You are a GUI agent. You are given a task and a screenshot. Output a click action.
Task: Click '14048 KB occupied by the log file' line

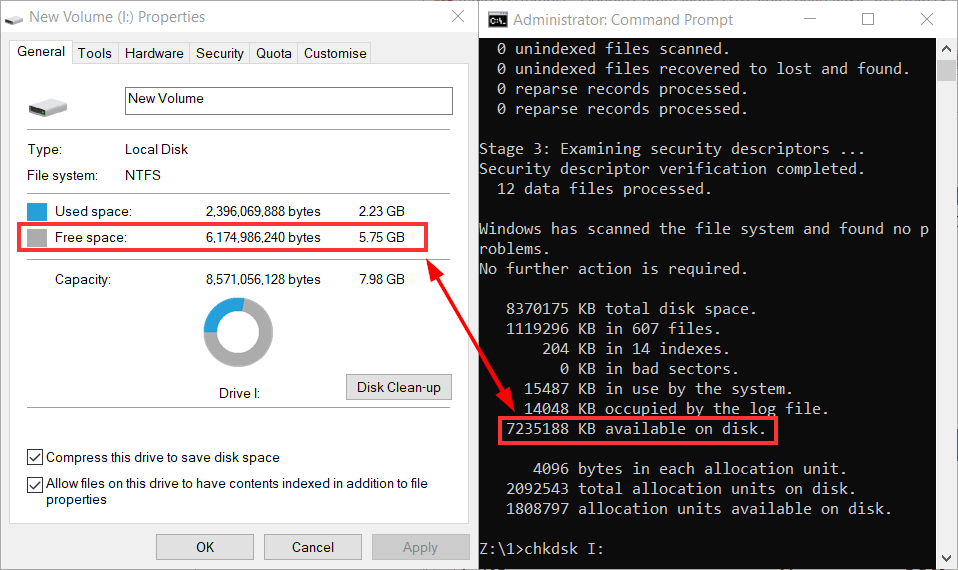[676, 409]
